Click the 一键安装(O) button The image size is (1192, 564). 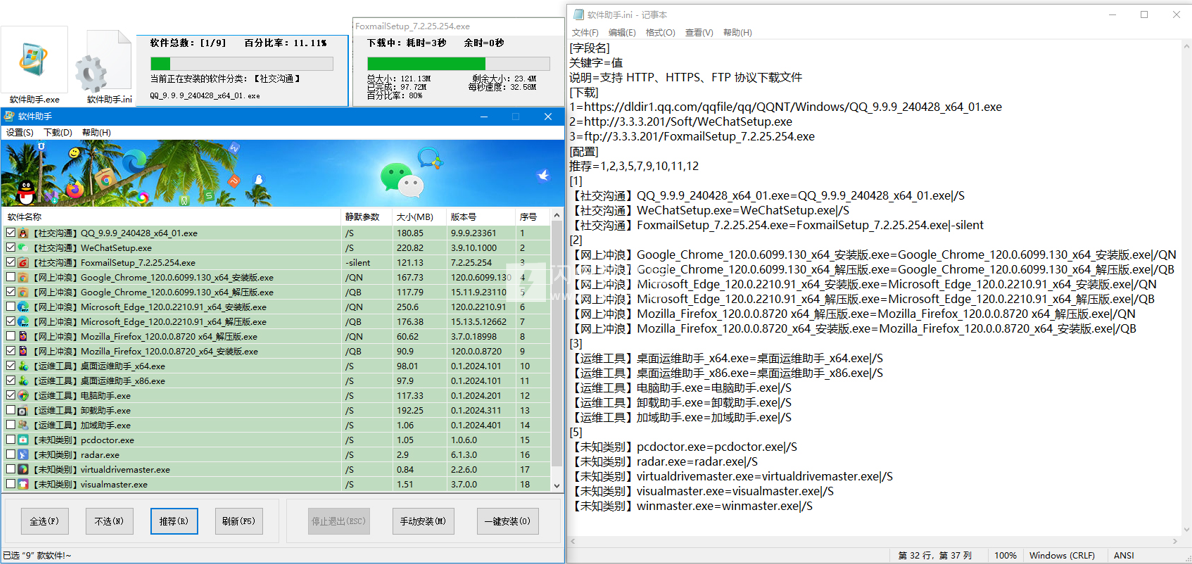508,522
